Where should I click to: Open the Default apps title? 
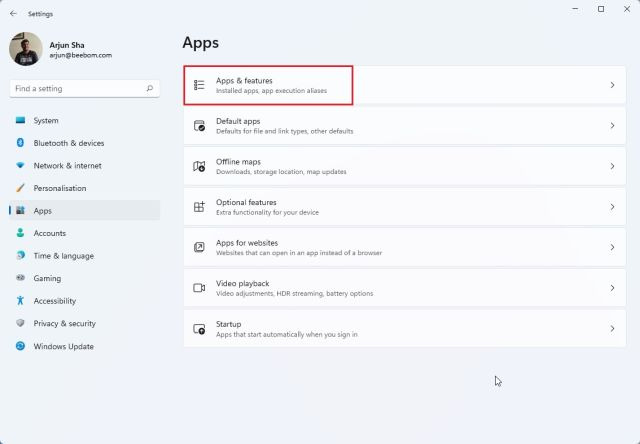tap(238, 121)
